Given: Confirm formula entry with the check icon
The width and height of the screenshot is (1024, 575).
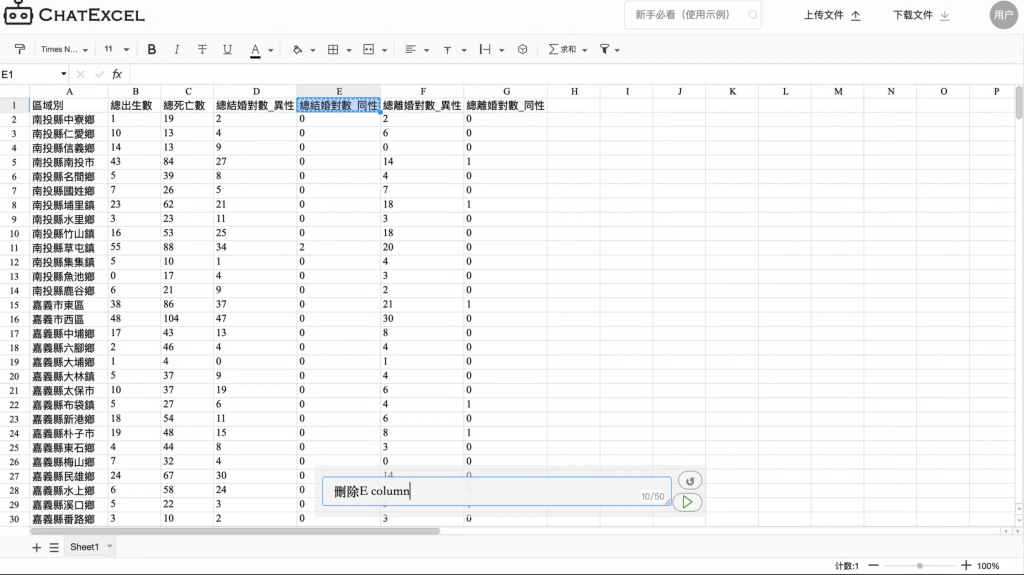Looking at the screenshot, I should 99,74.
